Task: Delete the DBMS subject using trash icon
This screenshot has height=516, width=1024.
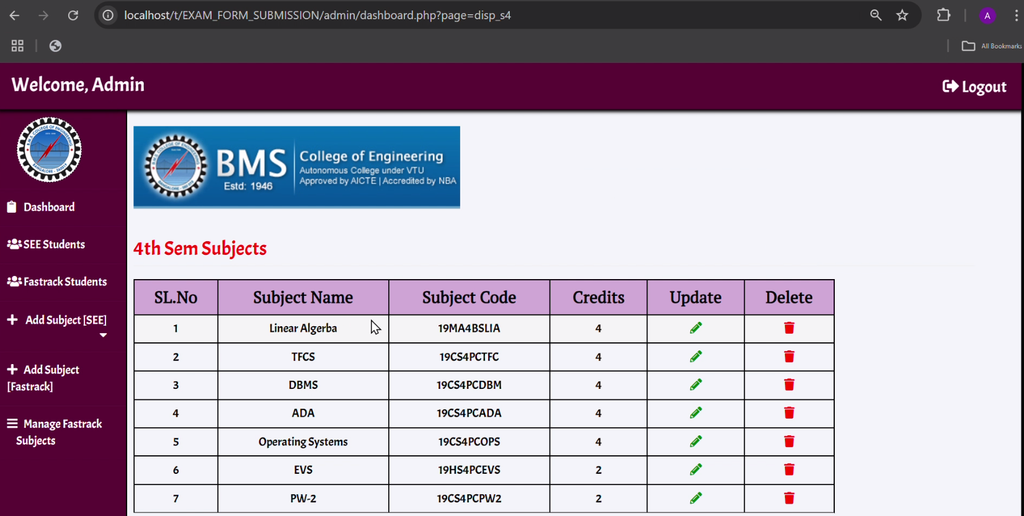Action: 789,385
